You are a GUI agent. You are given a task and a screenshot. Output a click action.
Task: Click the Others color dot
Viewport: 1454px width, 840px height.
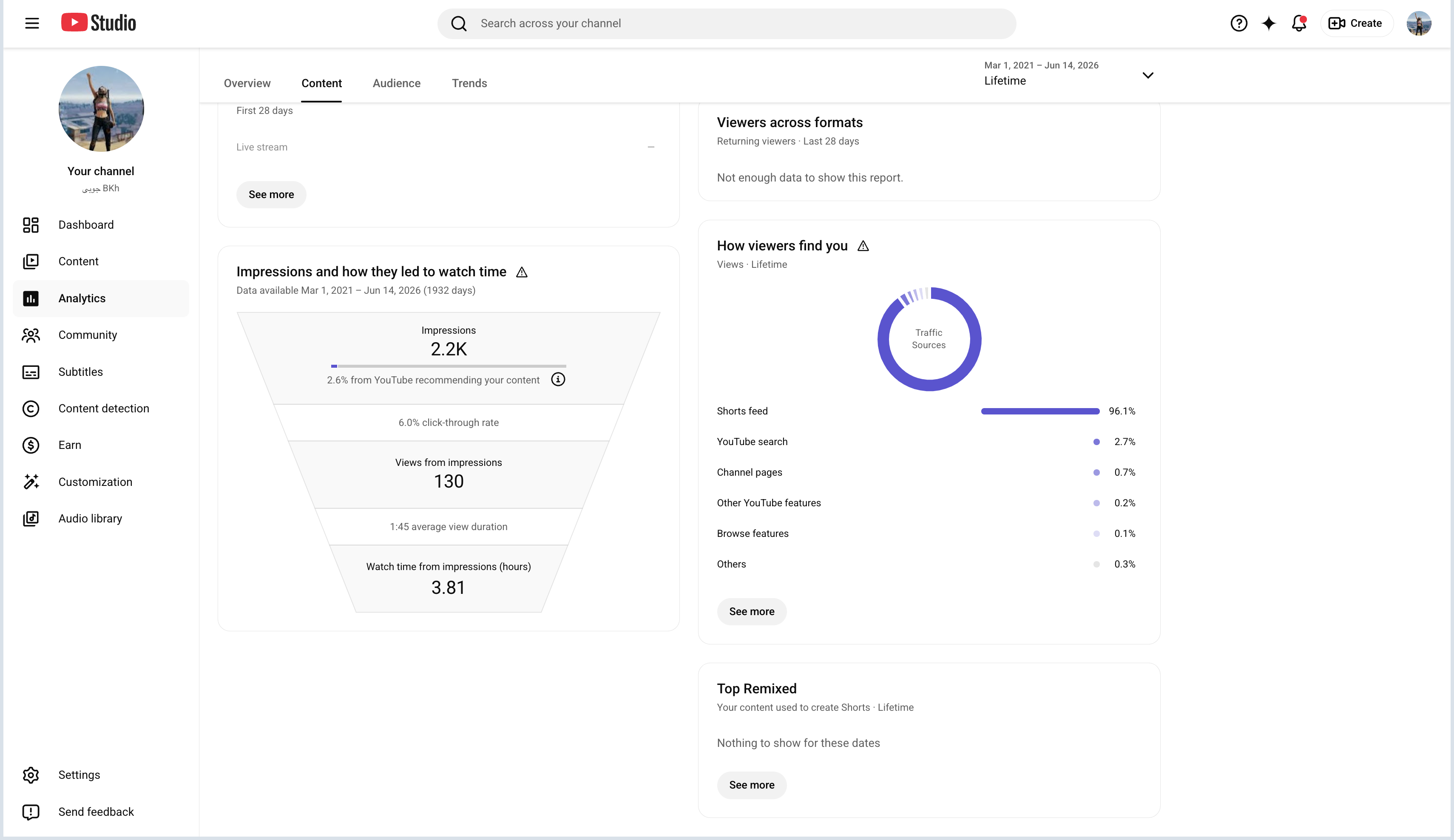pyautogui.click(x=1096, y=564)
